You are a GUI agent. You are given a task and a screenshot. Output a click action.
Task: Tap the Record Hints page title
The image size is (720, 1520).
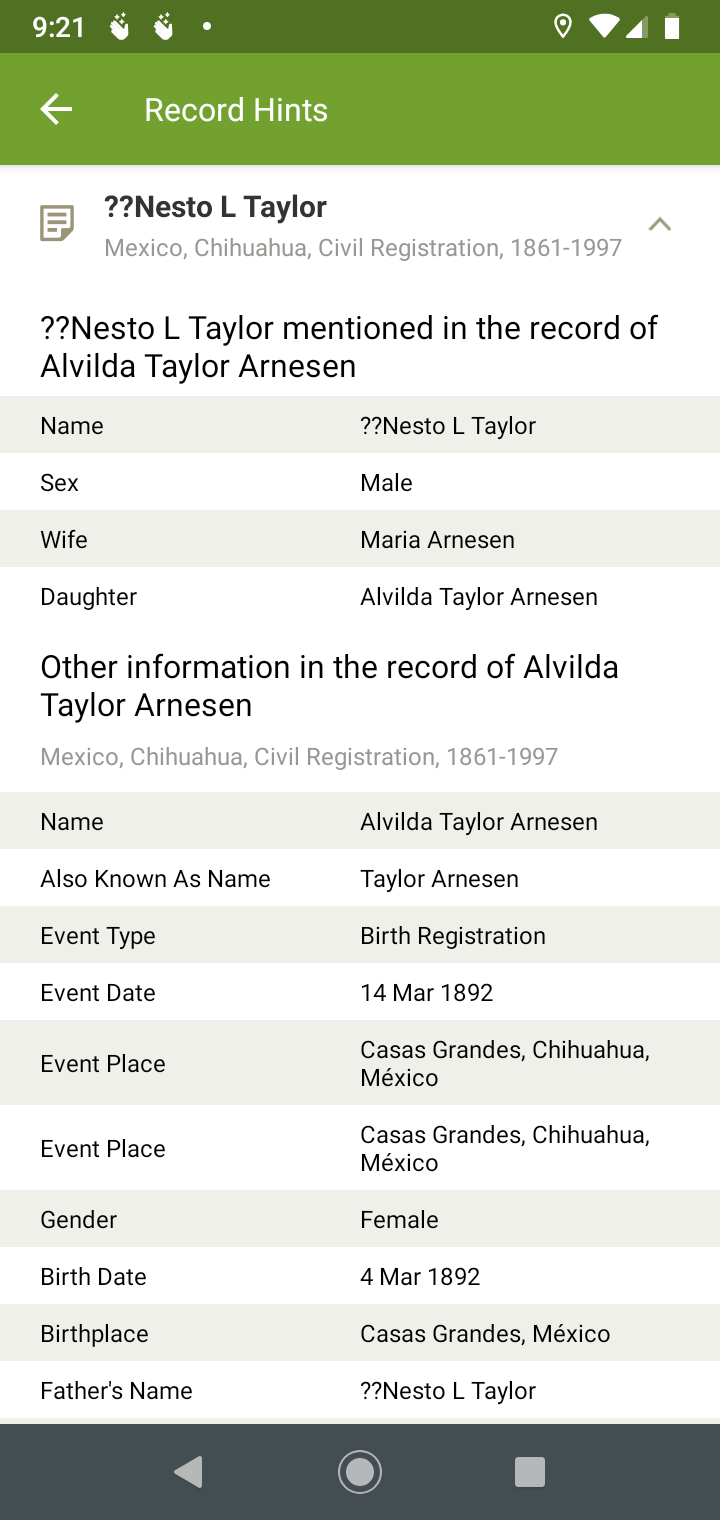pyautogui.click(x=236, y=110)
